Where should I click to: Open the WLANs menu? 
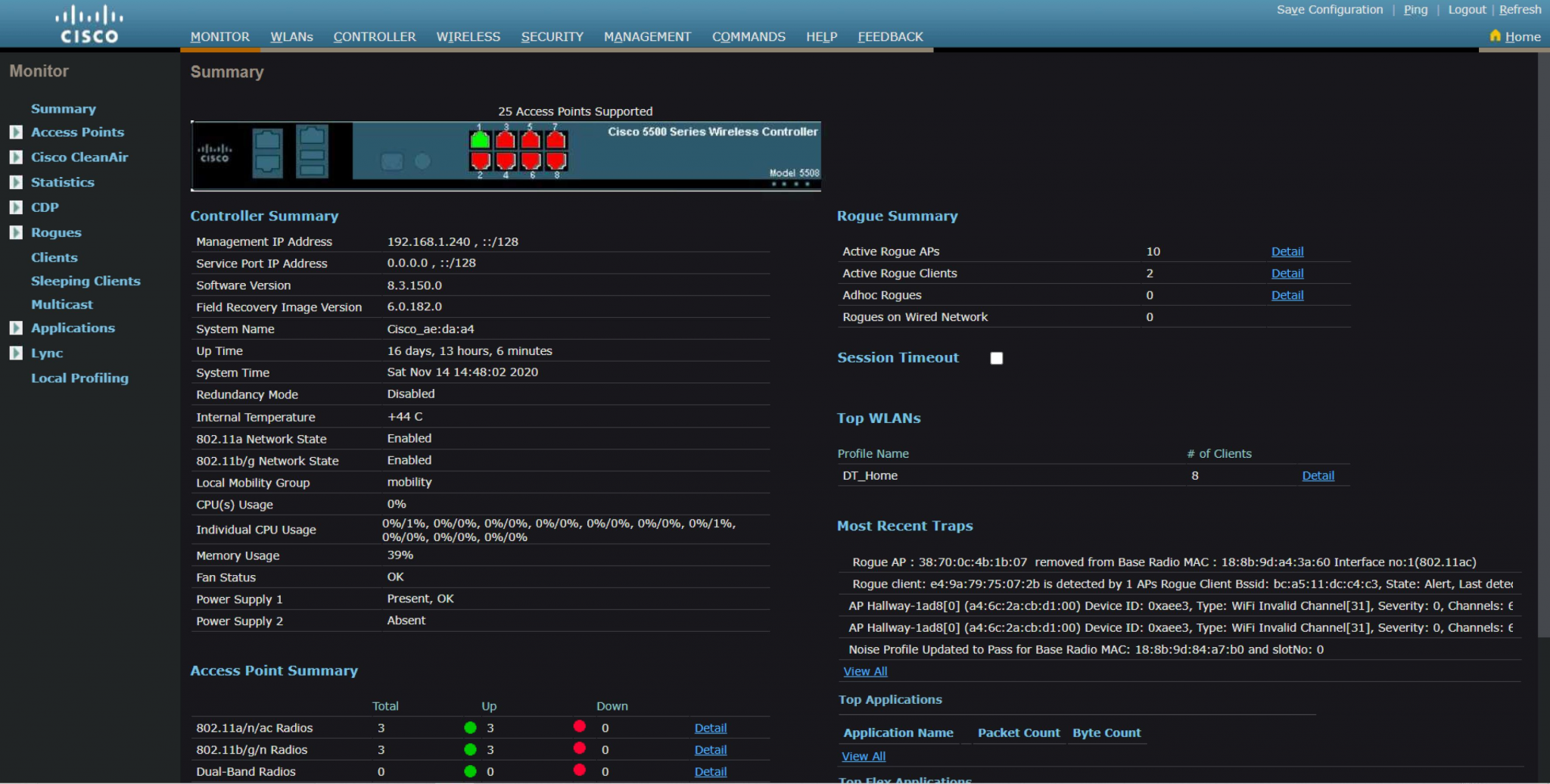tap(291, 36)
